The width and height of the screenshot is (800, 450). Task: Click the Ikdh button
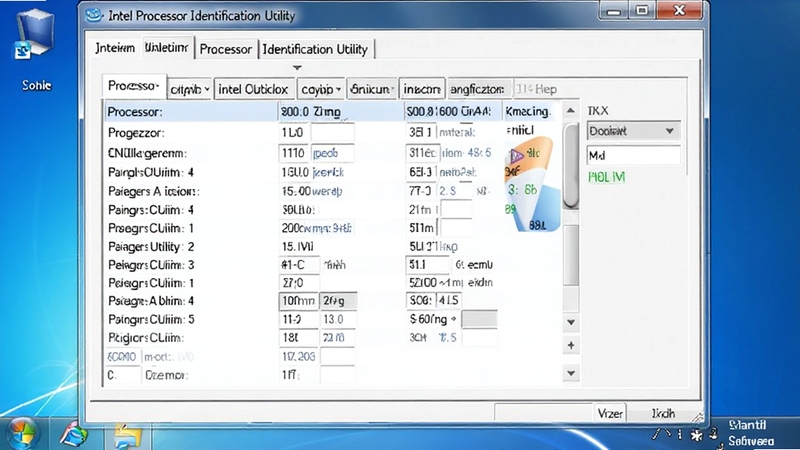click(x=663, y=413)
